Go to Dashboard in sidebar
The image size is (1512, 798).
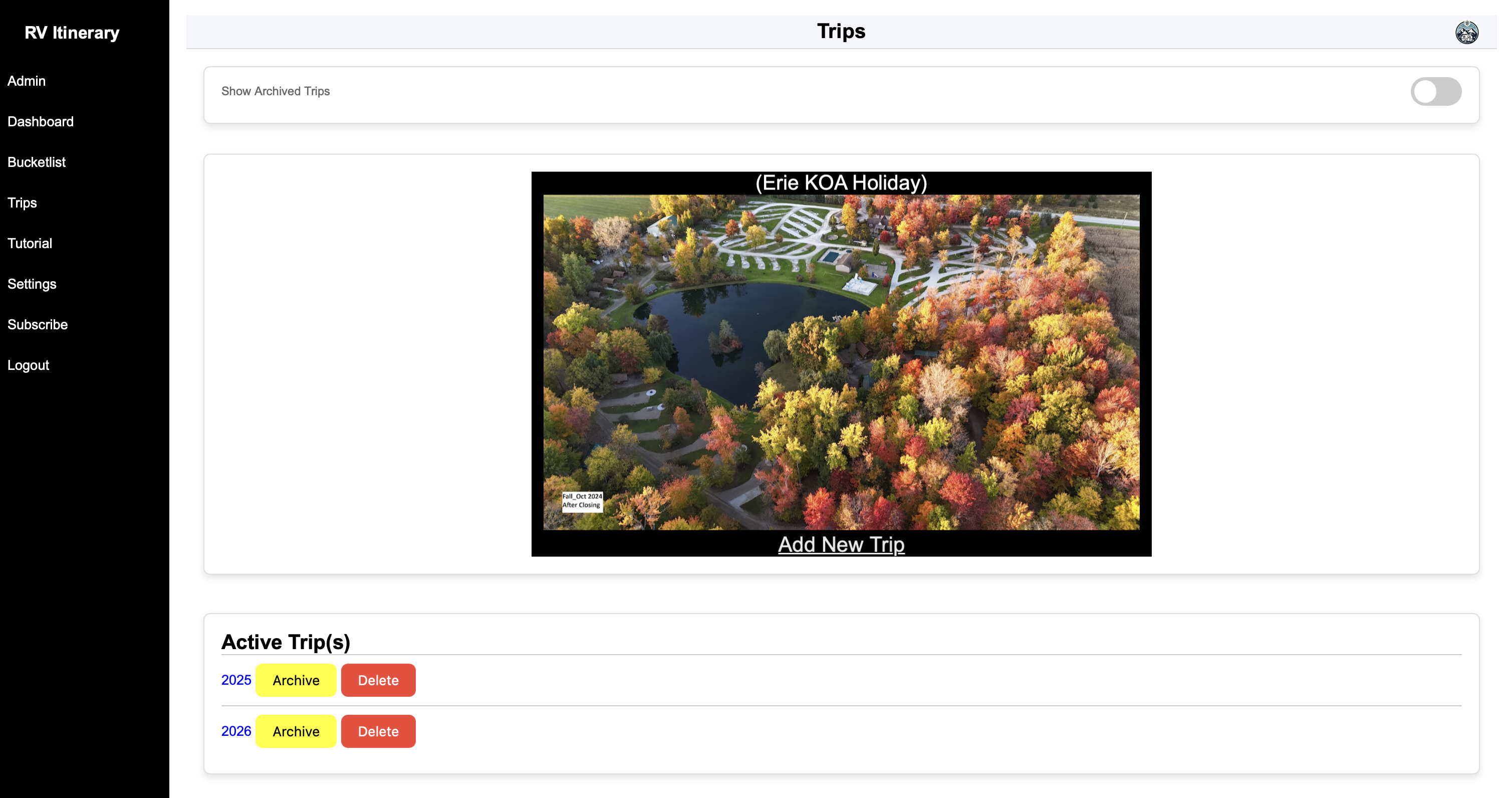(x=41, y=121)
